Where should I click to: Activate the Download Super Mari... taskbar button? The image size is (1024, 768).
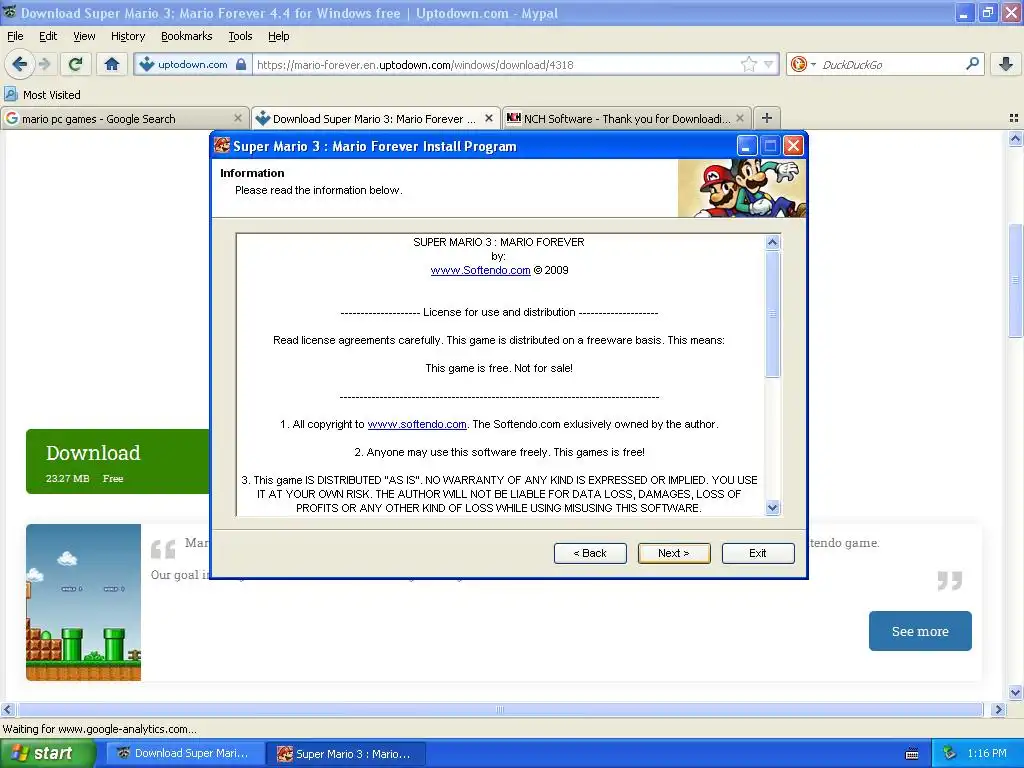[x=185, y=753]
